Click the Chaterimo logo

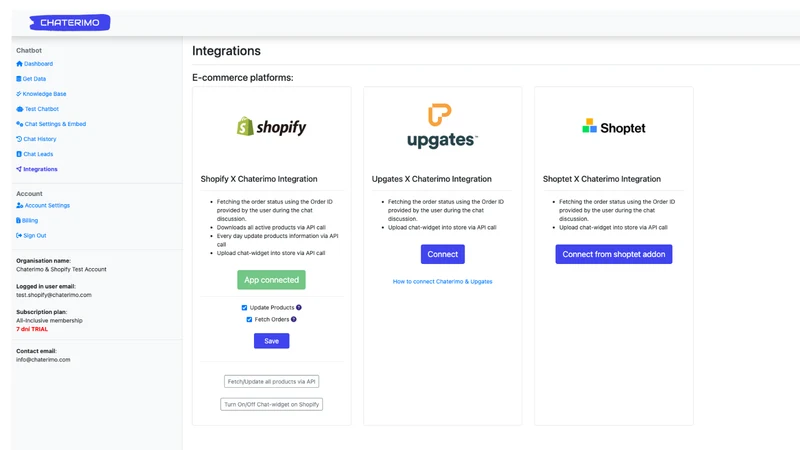point(70,22)
